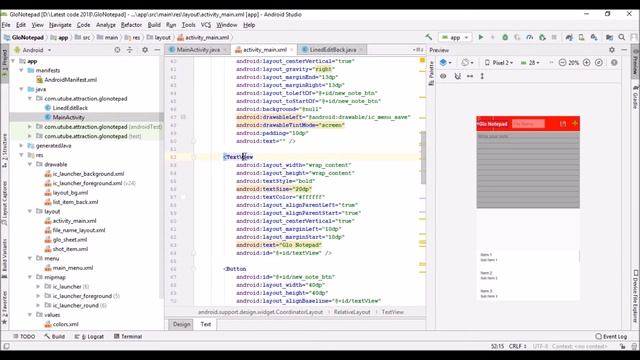Screen dimensions: 640x360
Task: Open the design surface layers dropdown
Action: 445,62
